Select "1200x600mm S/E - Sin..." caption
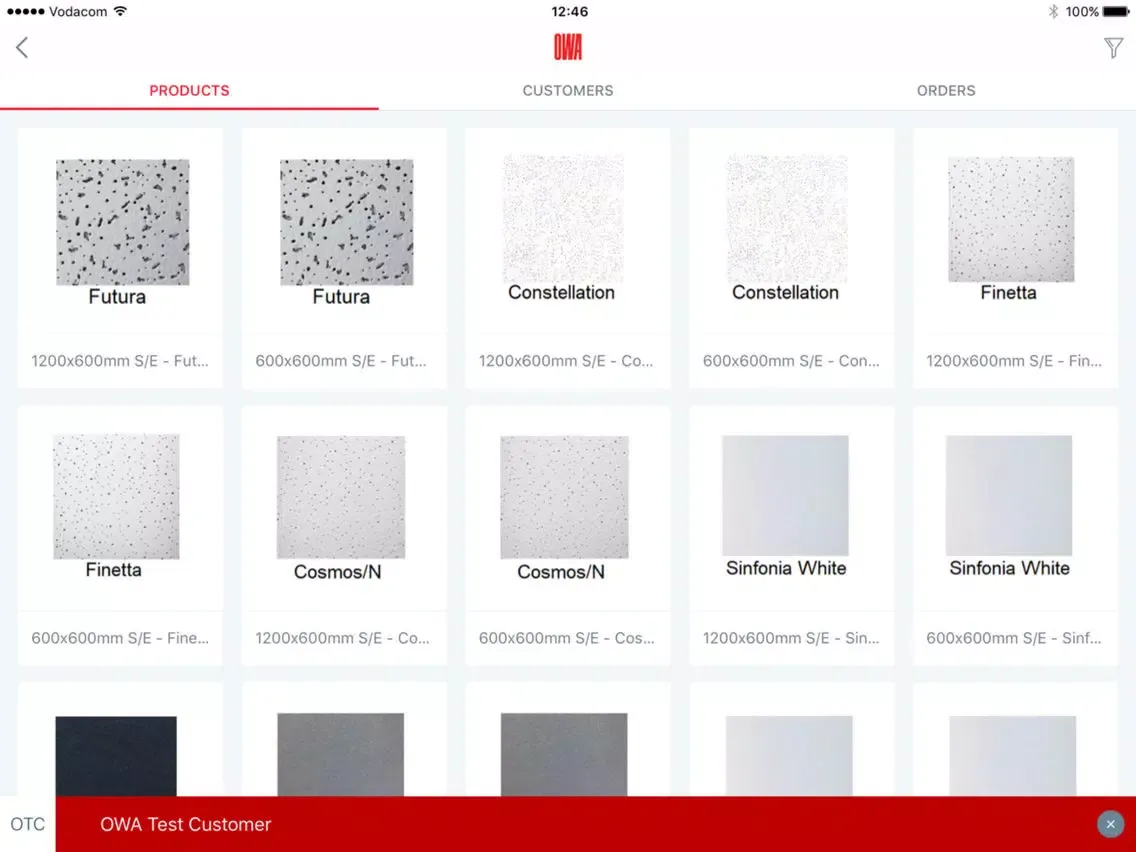The height and width of the screenshot is (852, 1136). [791, 638]
